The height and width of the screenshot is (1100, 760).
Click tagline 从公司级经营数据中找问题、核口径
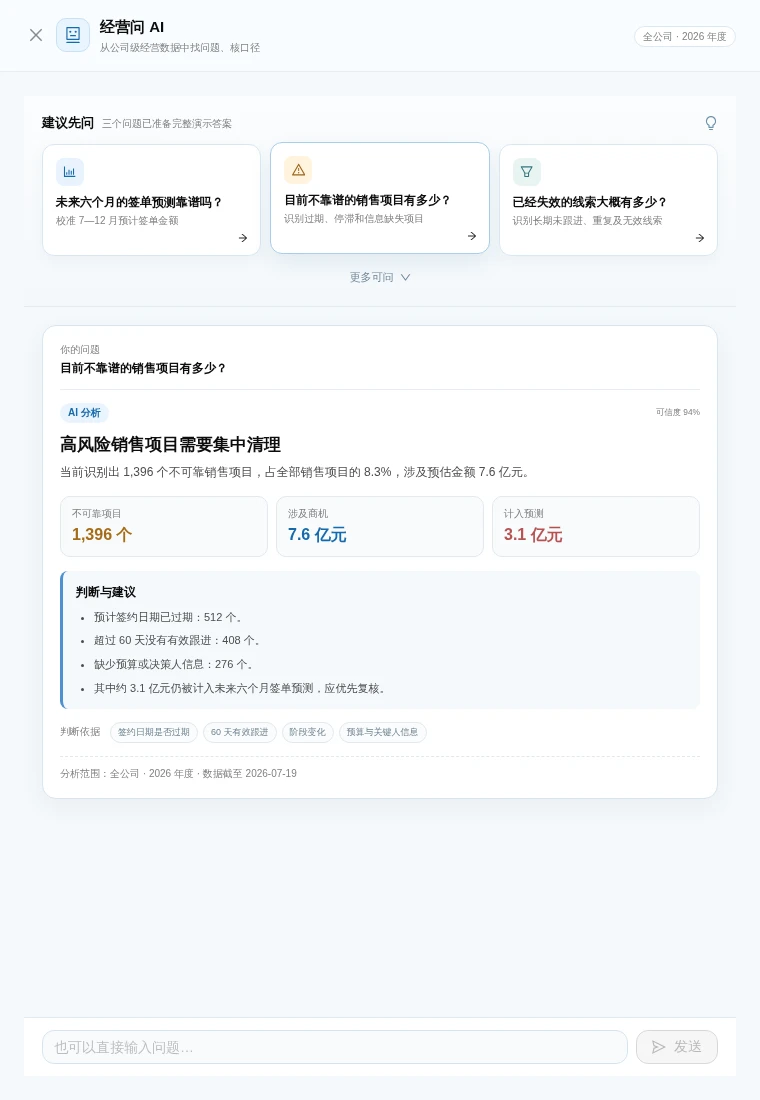[x=180, y=48]
